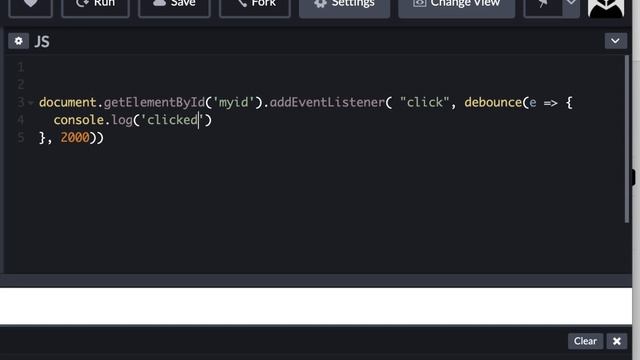The height and width of the screenshot is (360, 640).
Task: Click line number 1 in gutter
Action: 21,67
